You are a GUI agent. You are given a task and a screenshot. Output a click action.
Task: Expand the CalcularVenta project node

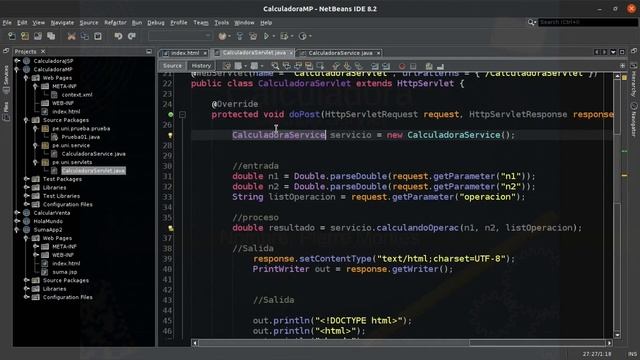tap(17, 213)
